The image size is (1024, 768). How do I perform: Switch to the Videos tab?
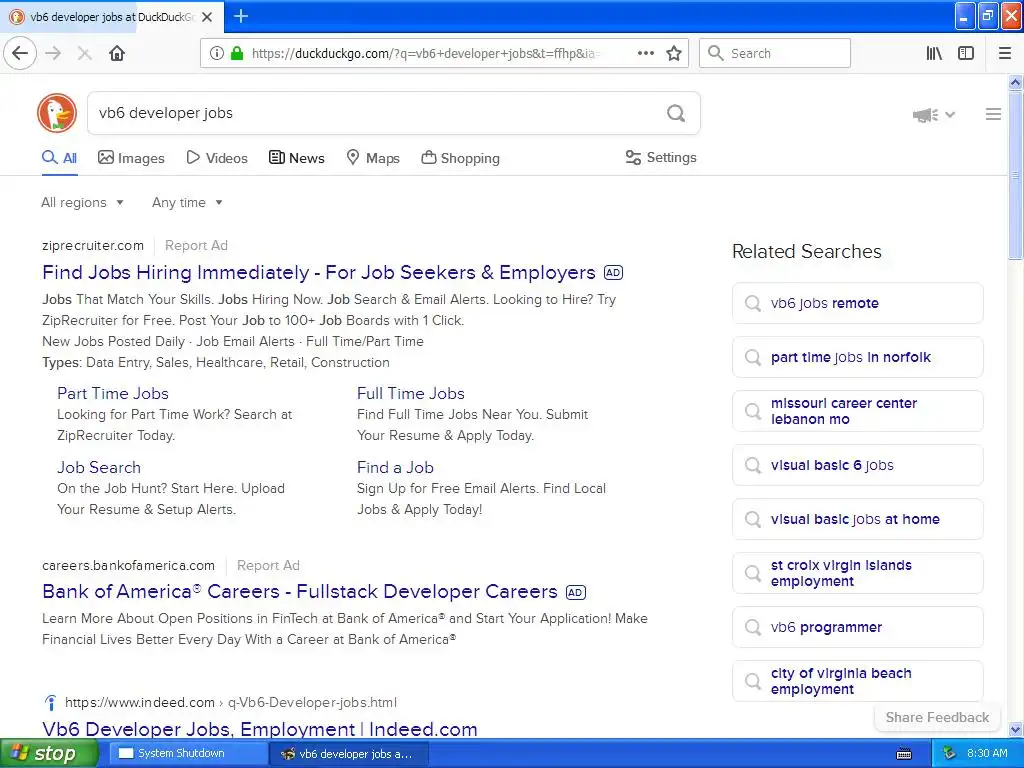click(217, 158)
